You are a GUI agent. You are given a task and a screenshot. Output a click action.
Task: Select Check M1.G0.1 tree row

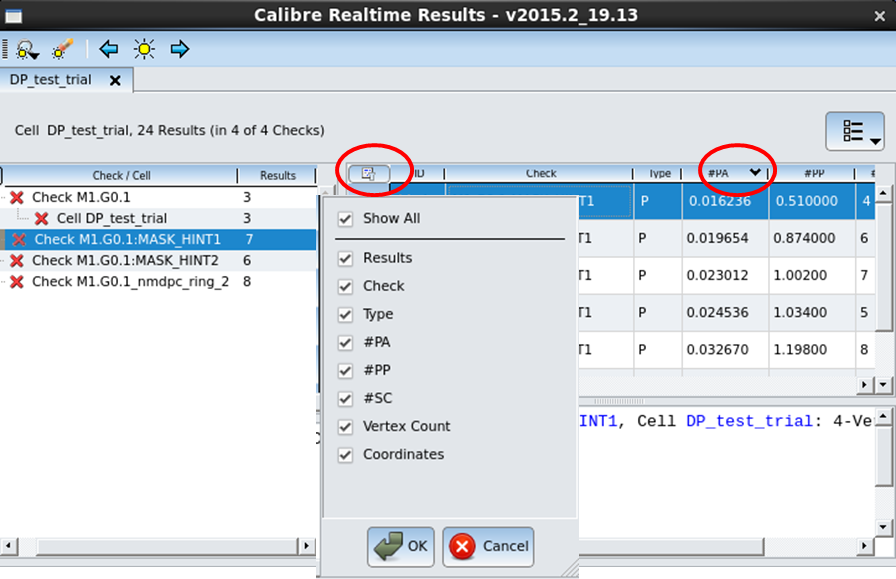pyautogui.click(x=158, y=198)
